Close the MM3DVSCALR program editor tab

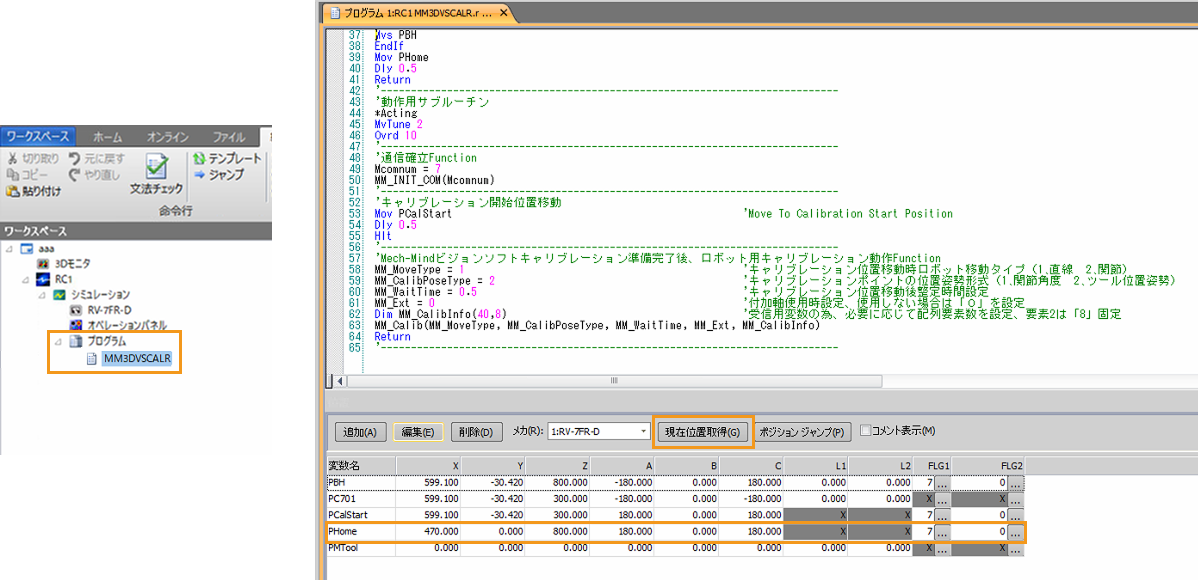(x=504, y=13)
